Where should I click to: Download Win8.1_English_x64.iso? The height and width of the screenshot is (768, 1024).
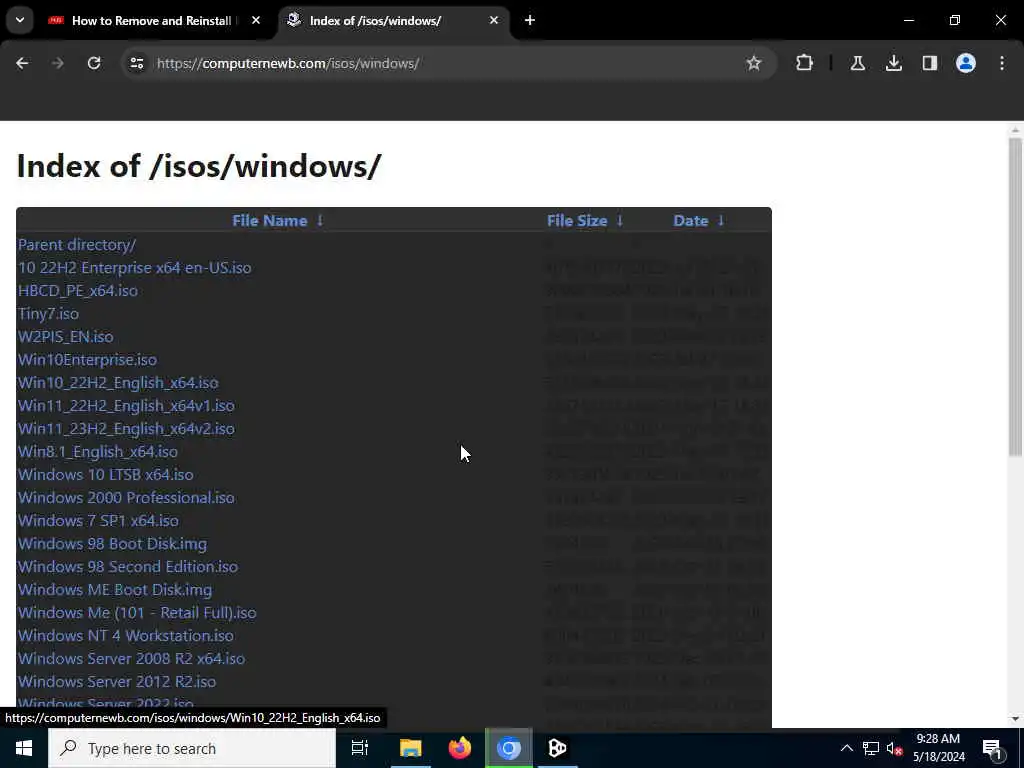[x=97, y=451]
